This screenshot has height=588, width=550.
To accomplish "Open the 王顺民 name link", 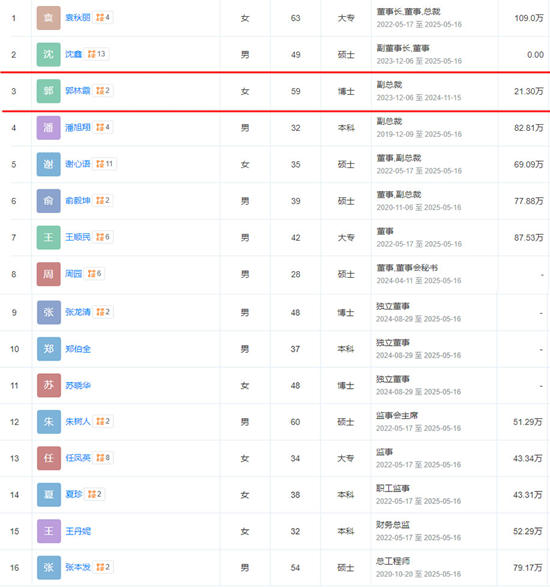I will click(x=78, y=237).
